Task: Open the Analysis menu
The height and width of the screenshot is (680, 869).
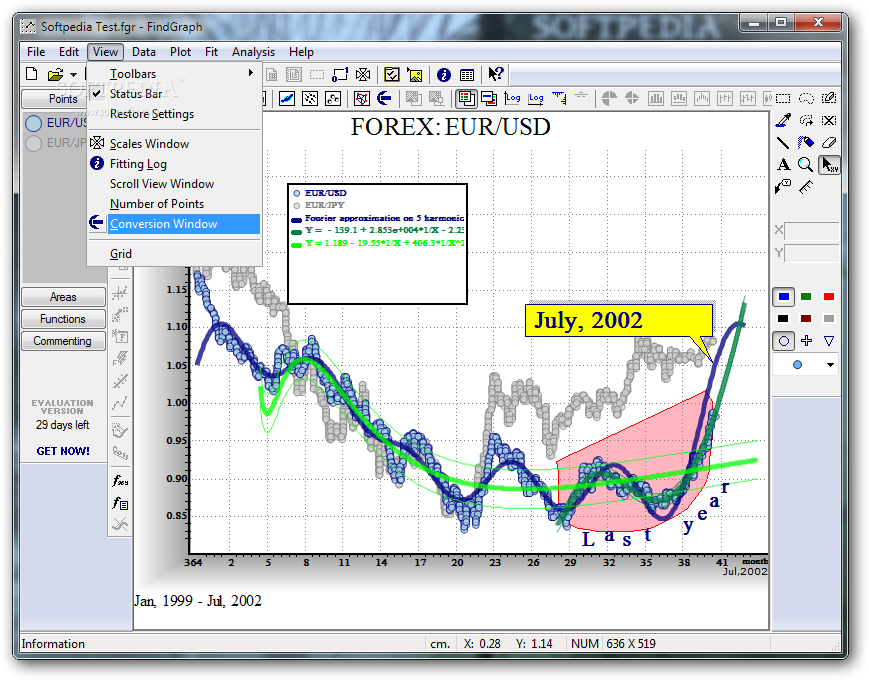Action: pyautogui.click(x=253, y=52)
